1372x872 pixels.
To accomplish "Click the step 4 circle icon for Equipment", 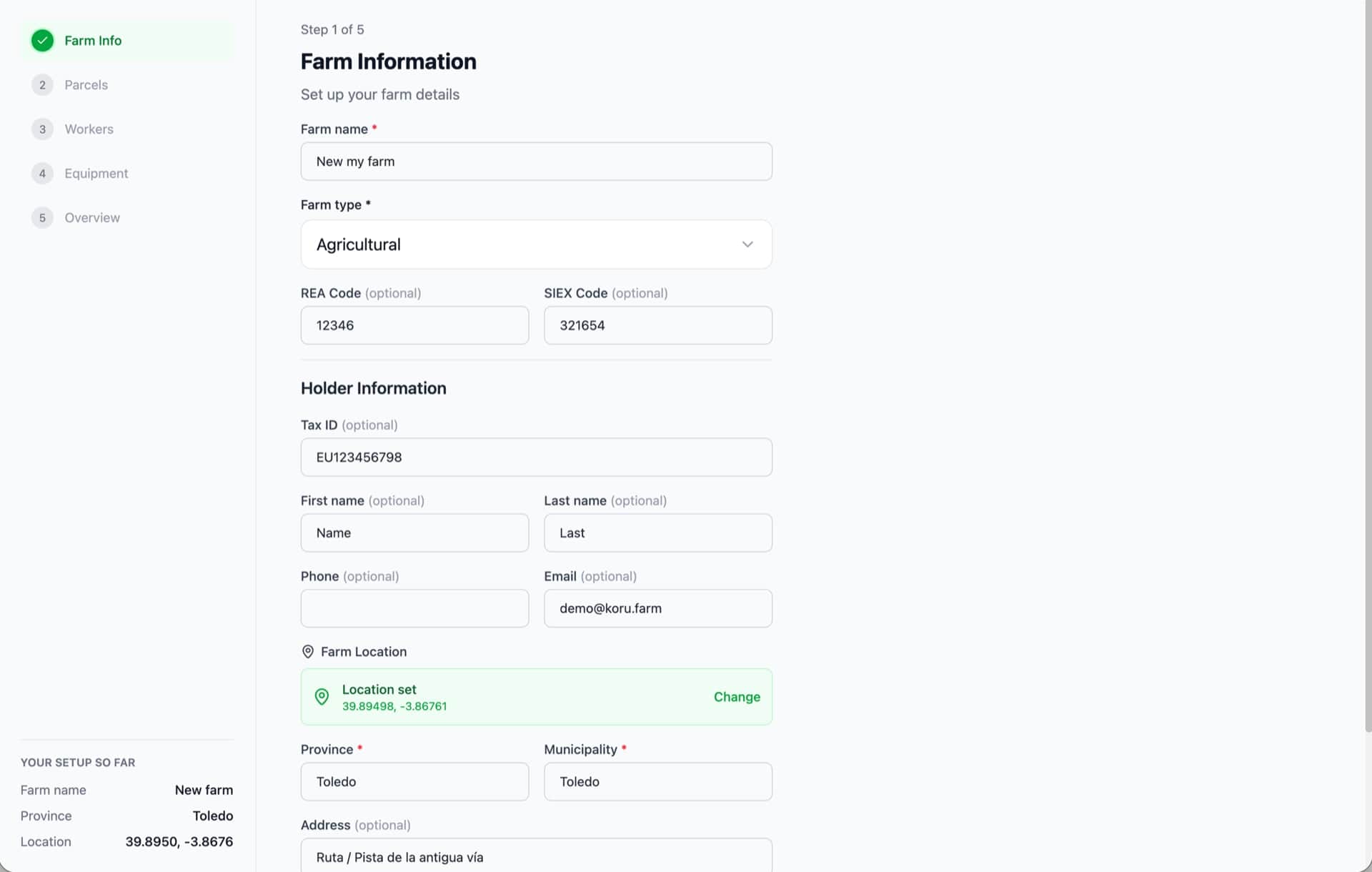I will [42, 174].
